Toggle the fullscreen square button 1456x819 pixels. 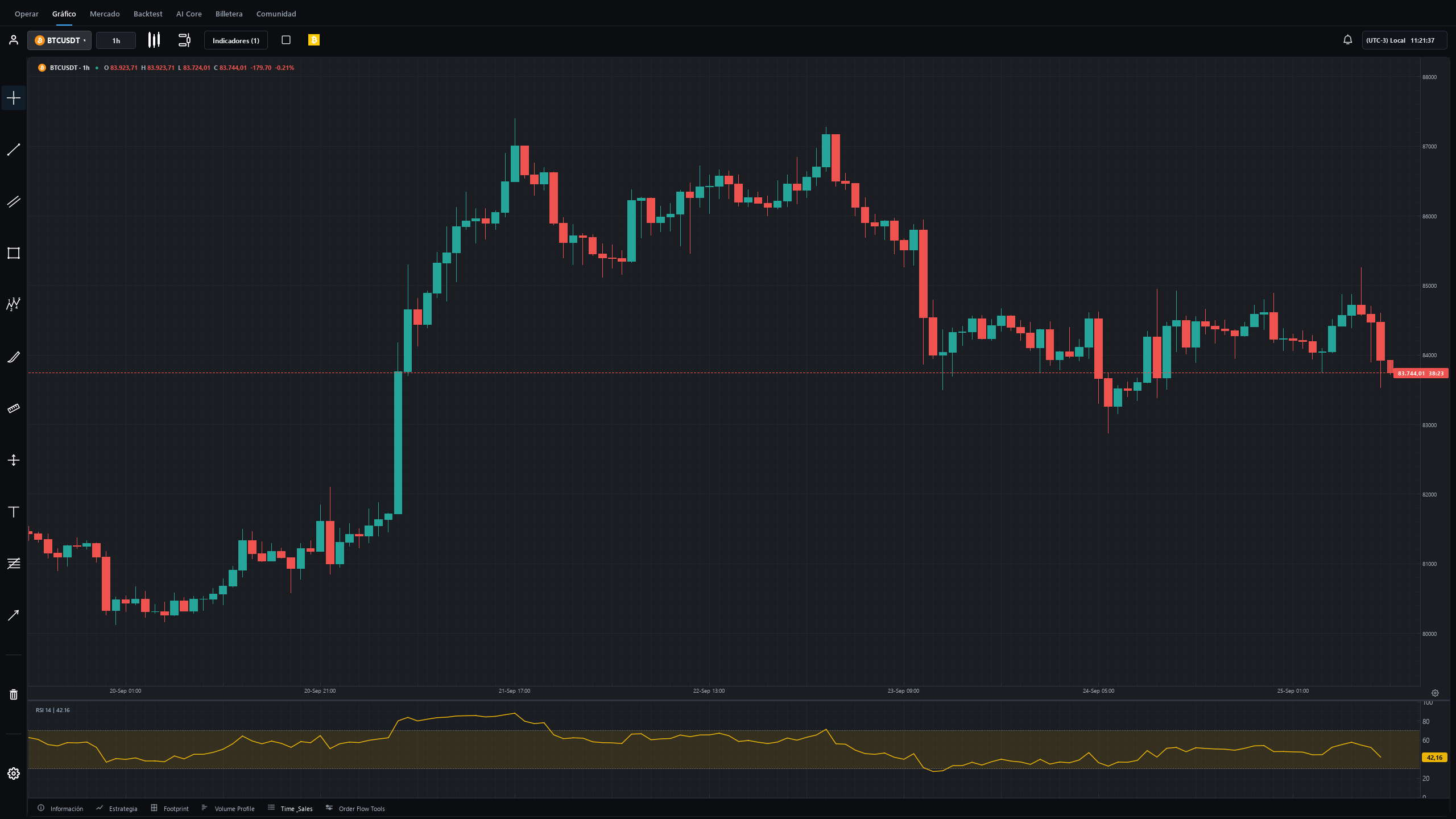pyautogui.click(x=286, y=40)
